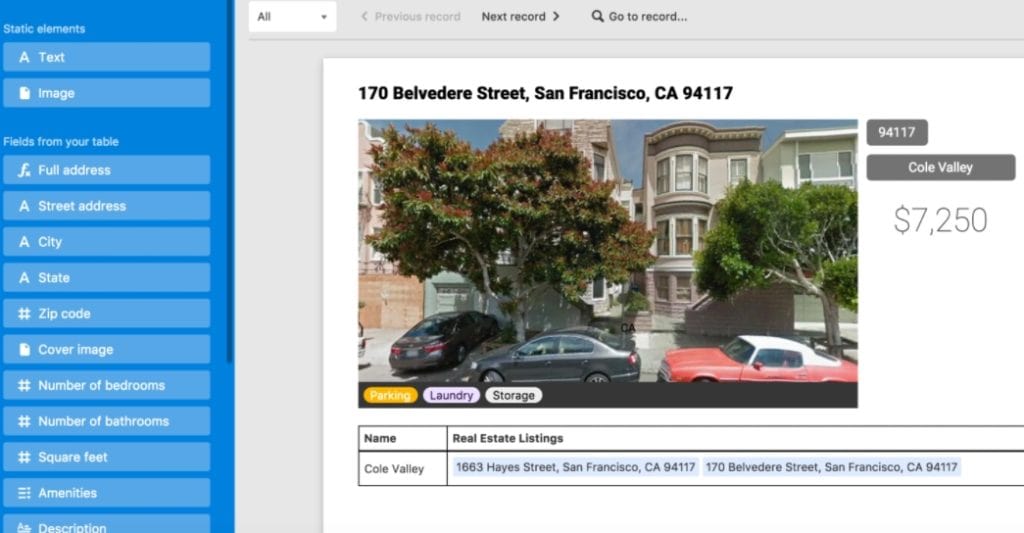Image resolution: width=1024 pixels, height=533 pixels.
Task: Click the purple Laundry amenity tag
Action: tap(451, 395)
